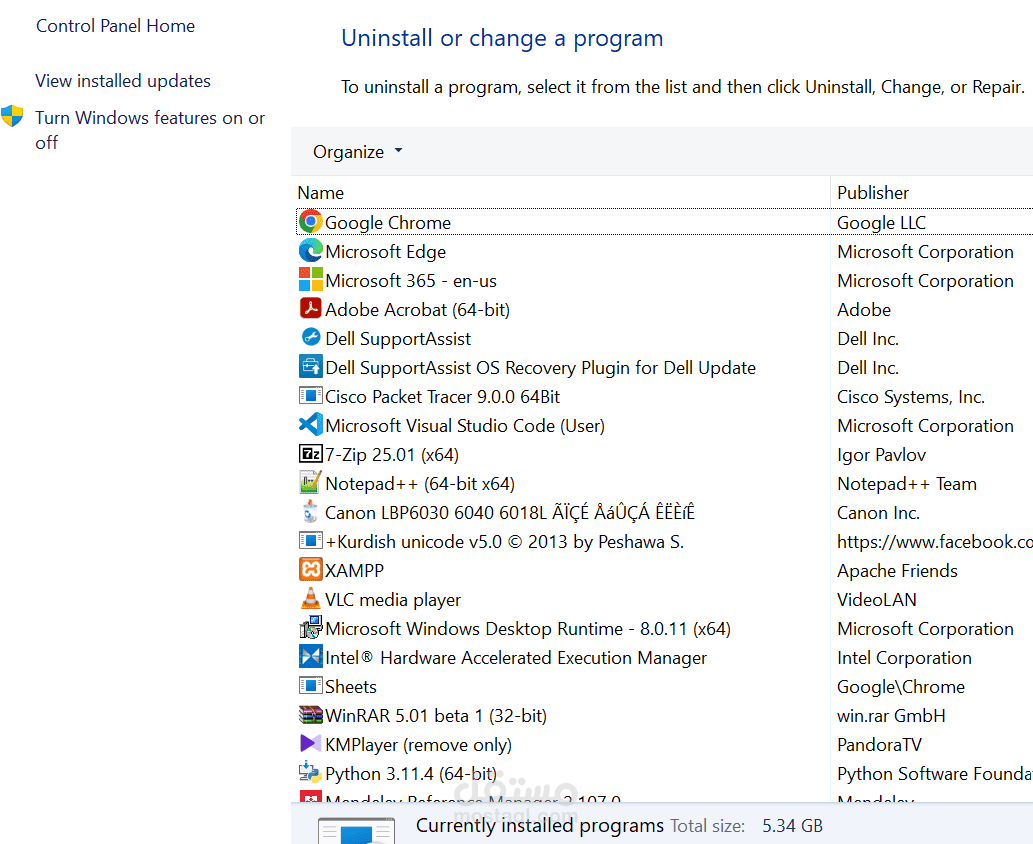Select WinRAR 5.01 beta 1 (32-bit) entry
Viewport: 1033px width, 844px height.
(436, 716)
